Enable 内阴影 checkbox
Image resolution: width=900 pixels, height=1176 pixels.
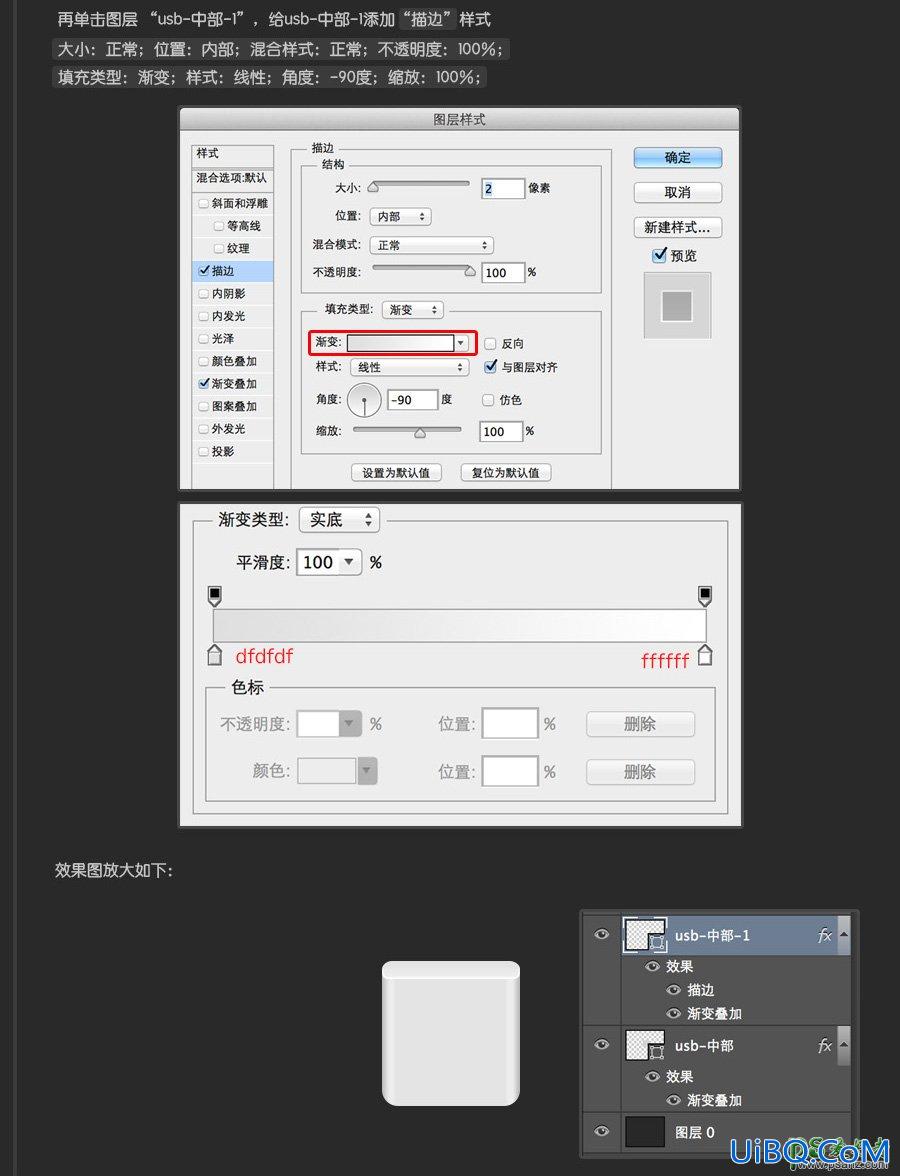203,293
